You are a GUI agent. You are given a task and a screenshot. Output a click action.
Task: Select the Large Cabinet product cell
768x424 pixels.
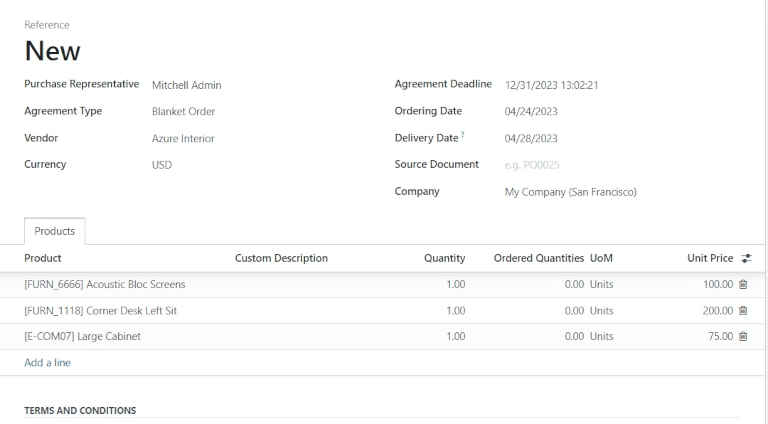82,337
